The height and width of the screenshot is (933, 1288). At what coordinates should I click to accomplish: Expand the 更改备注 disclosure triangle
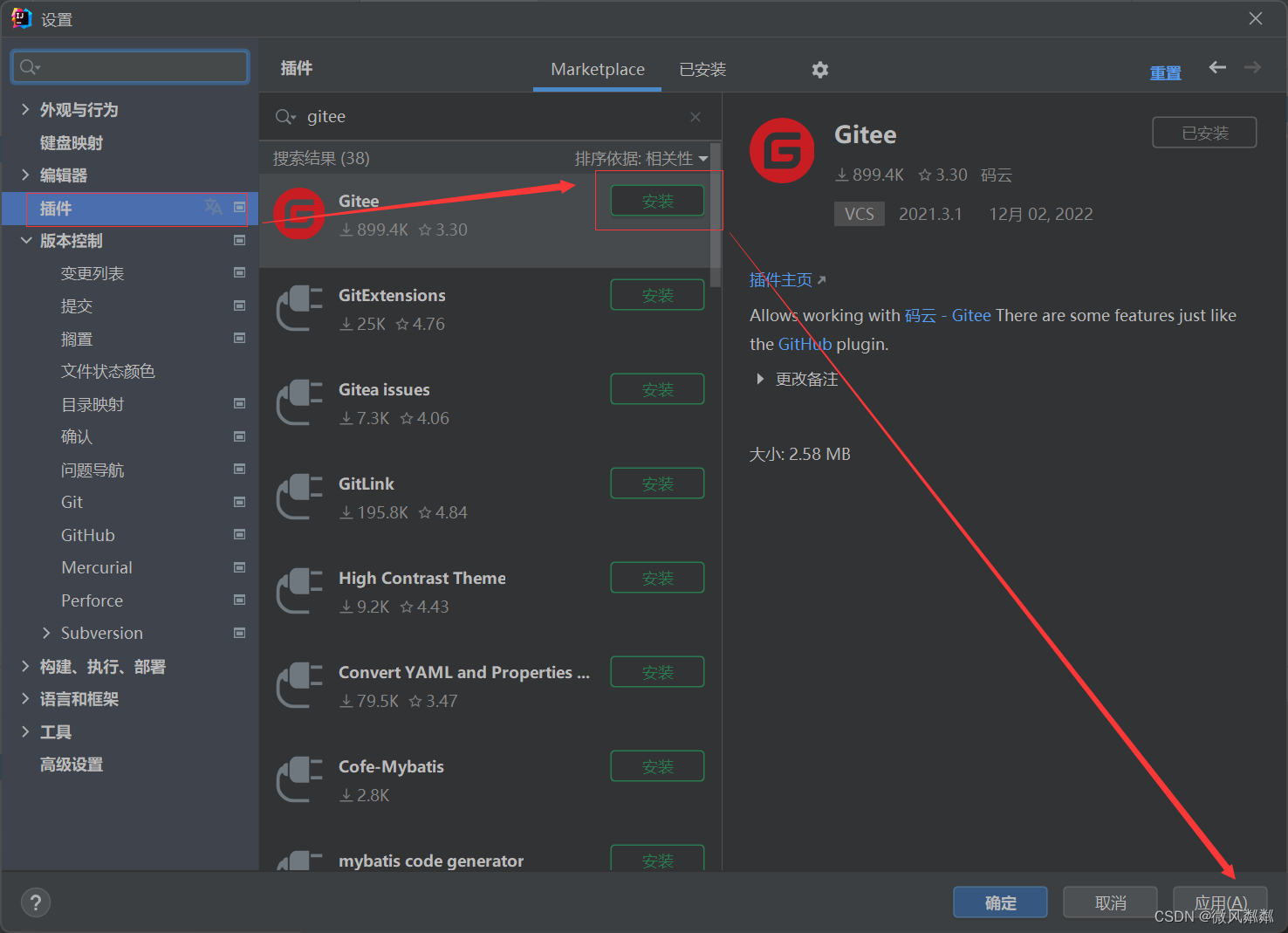click(x=760, y=379)
